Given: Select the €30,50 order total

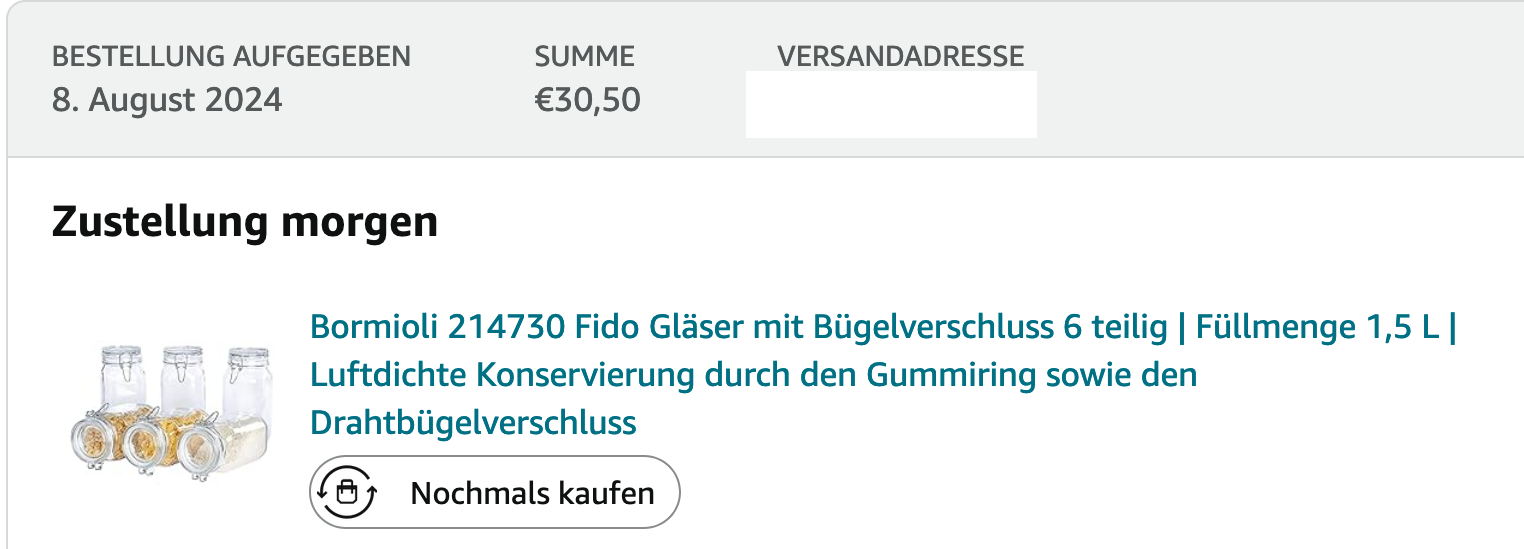Looking at the screenshot, I should click(x=587, y=100).
